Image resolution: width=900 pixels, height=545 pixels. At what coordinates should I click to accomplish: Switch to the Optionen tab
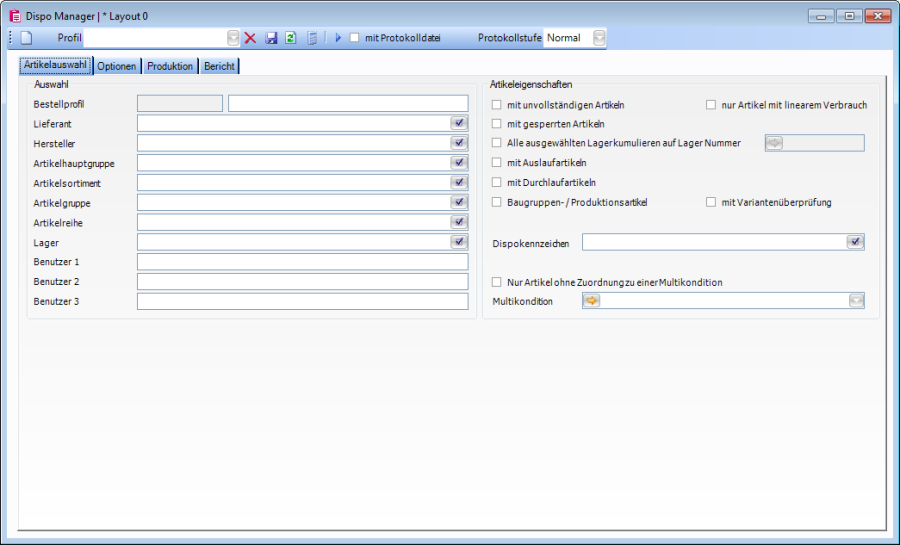tap(117, 66)
